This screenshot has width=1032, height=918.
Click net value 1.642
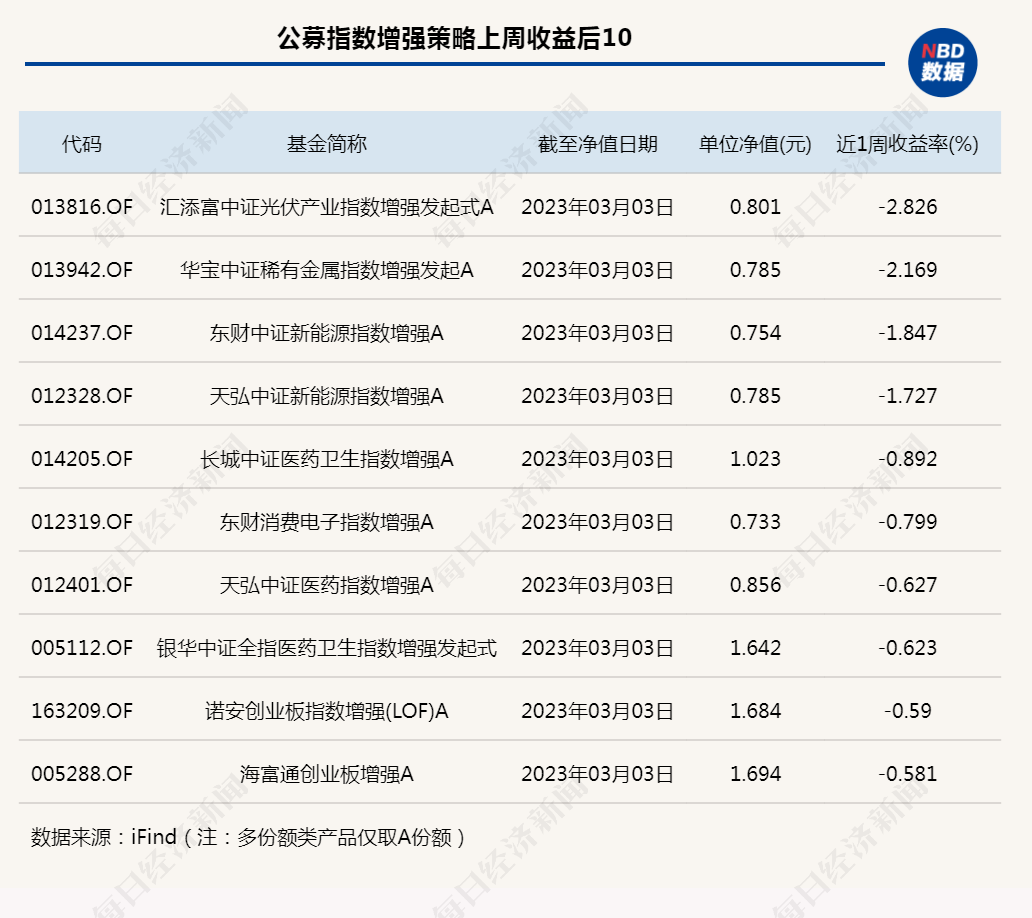(x=755, y=648)
